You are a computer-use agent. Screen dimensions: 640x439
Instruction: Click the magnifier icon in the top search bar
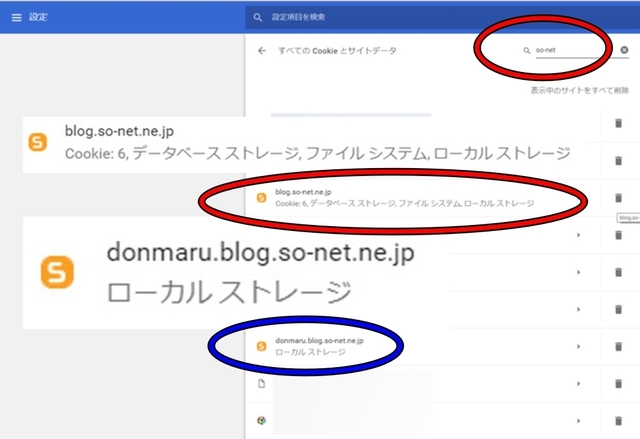258,17
